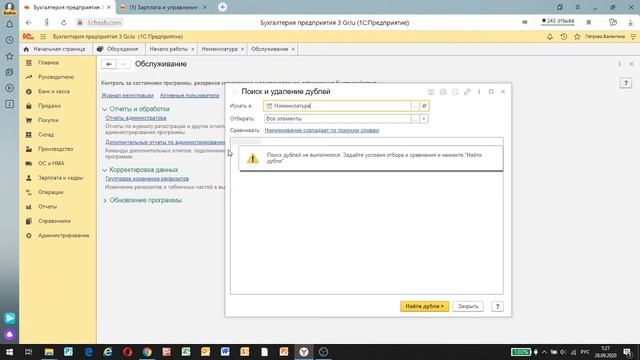Click ellipsis button in Отбирать field
Image resolution: width=640 pixels, height=360 pixels.
tap(415, 119)
